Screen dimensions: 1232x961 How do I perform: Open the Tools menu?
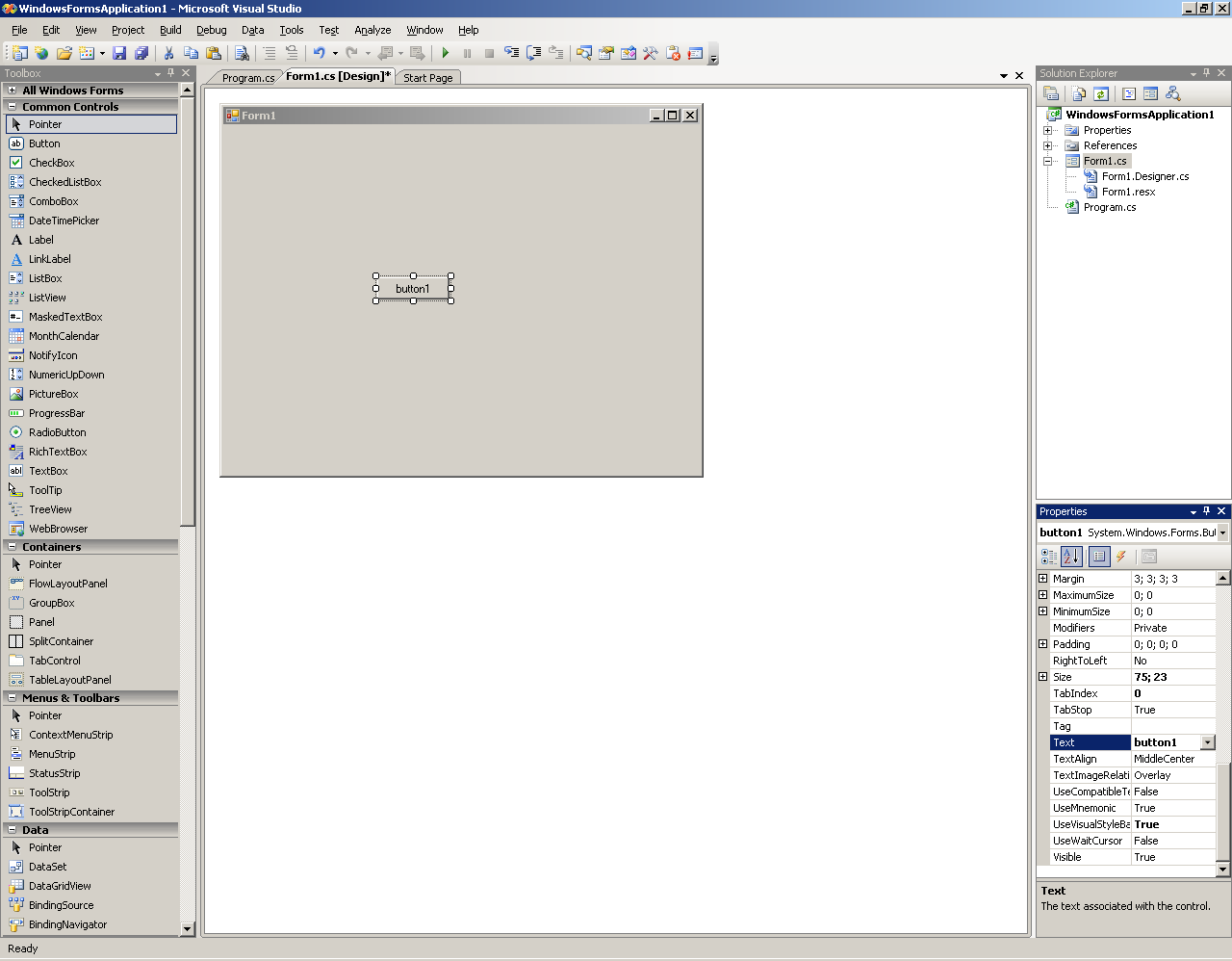coord(292,30)
